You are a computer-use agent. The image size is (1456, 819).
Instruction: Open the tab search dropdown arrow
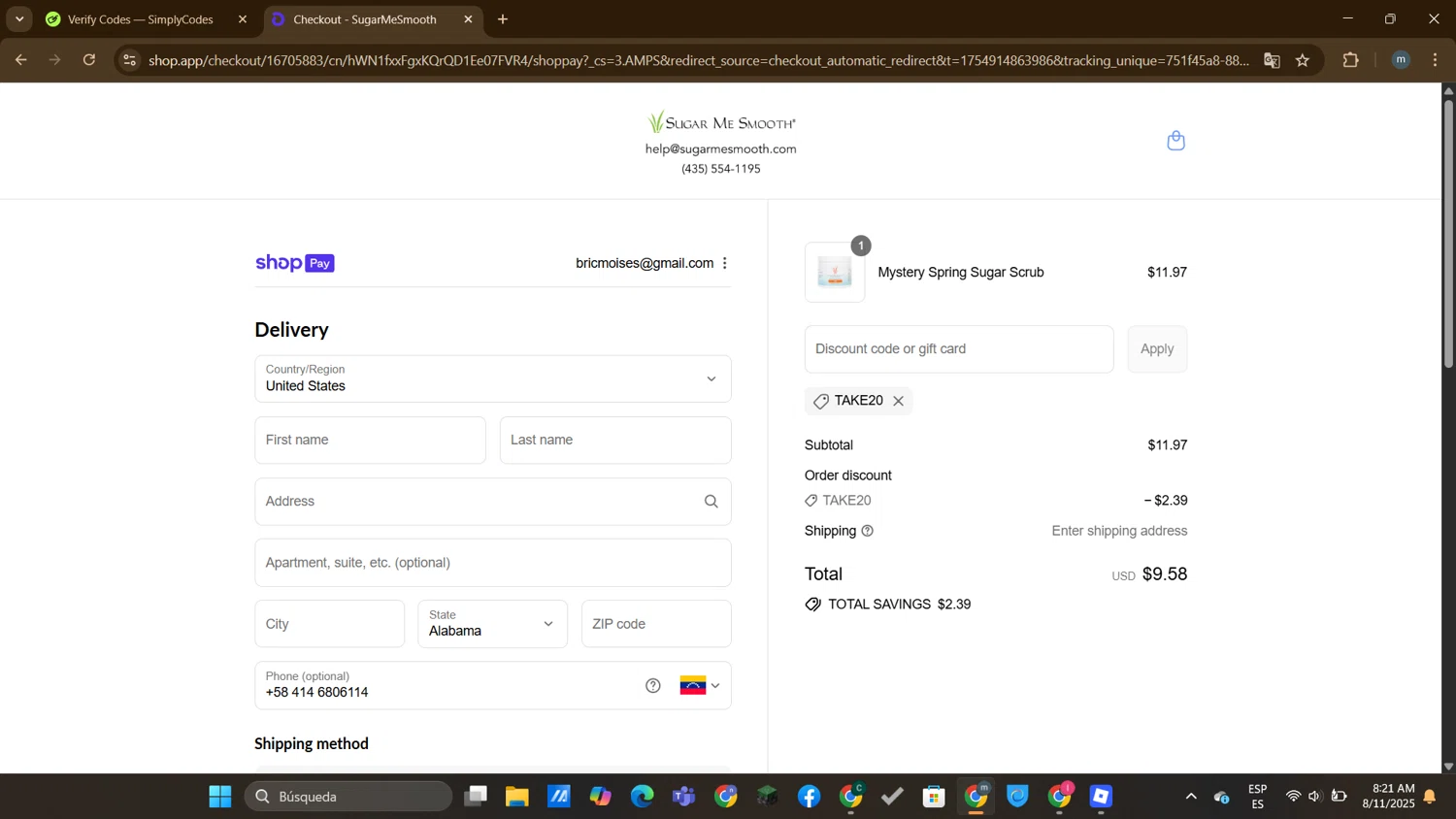(x=19, y=19)
